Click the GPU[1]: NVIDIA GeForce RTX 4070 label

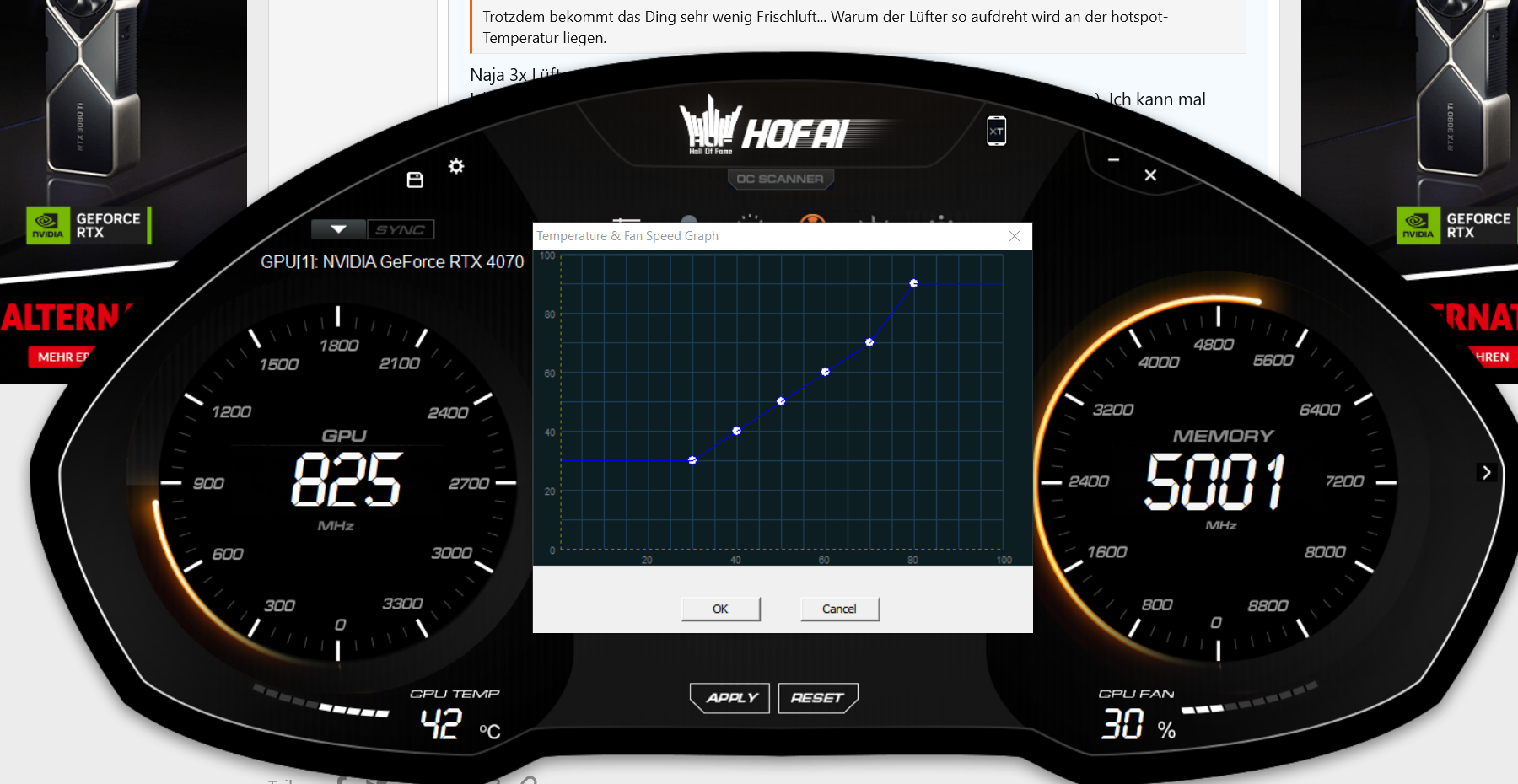click(392, 262)
